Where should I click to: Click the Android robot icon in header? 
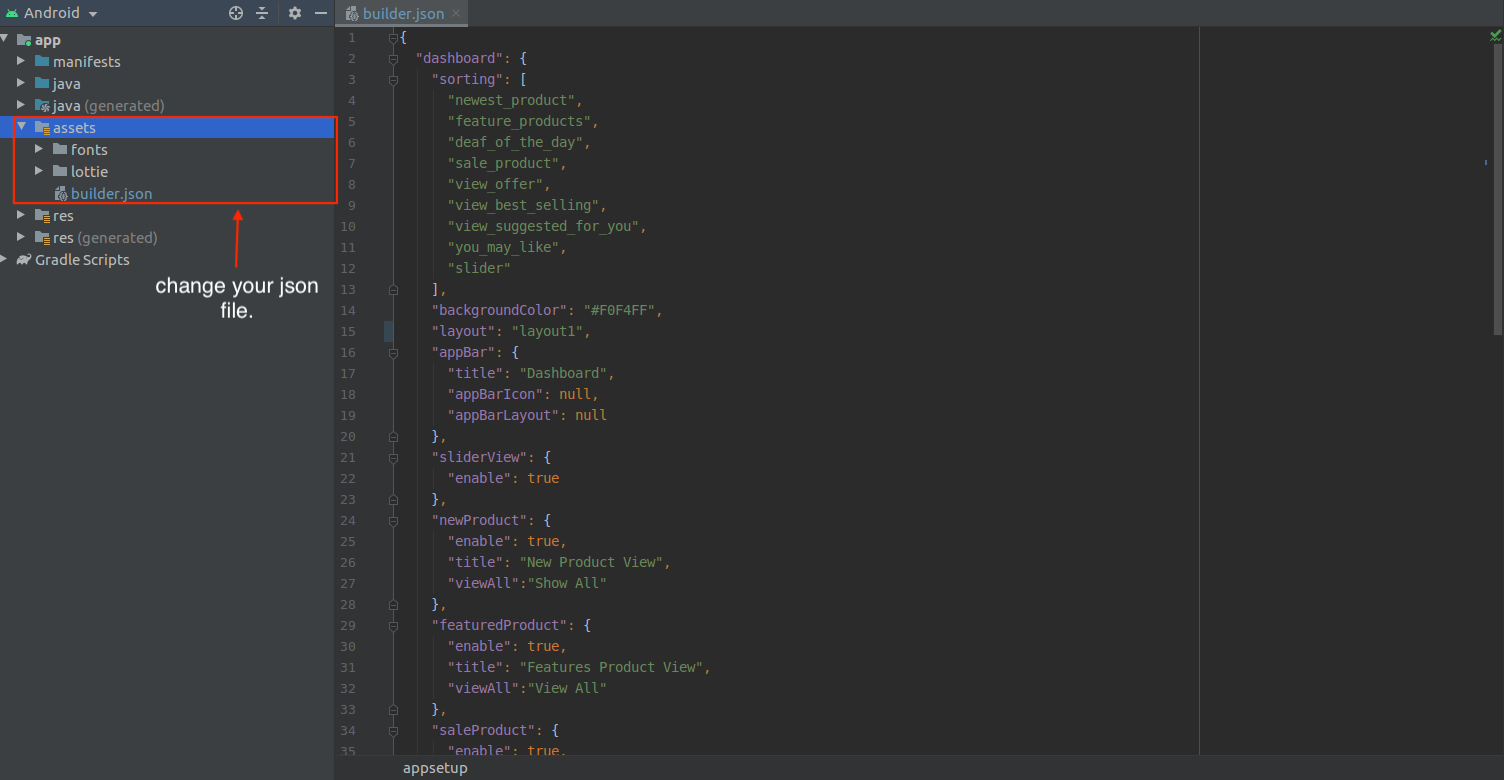pyautogui.click(x=12, y=13)
